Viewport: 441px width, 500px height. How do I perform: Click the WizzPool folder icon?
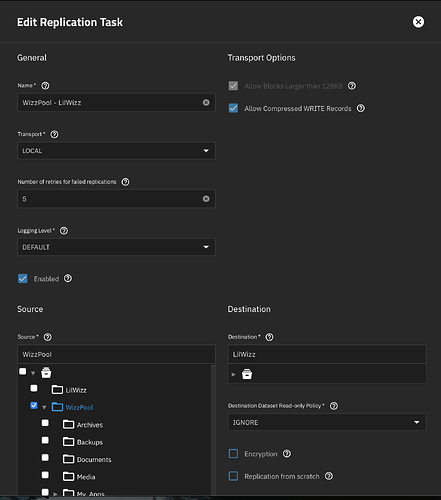(x=57, y=407)
